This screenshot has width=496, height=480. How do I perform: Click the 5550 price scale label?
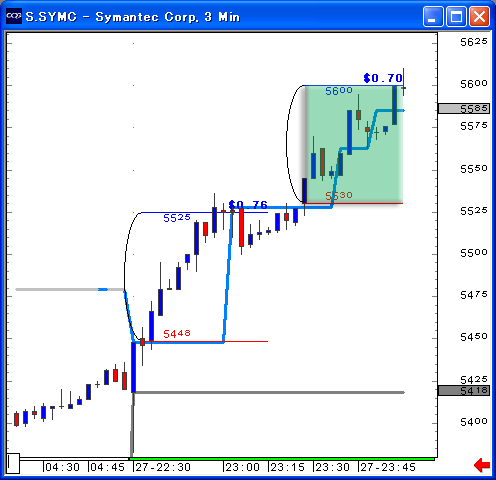(x=474, y=169)
